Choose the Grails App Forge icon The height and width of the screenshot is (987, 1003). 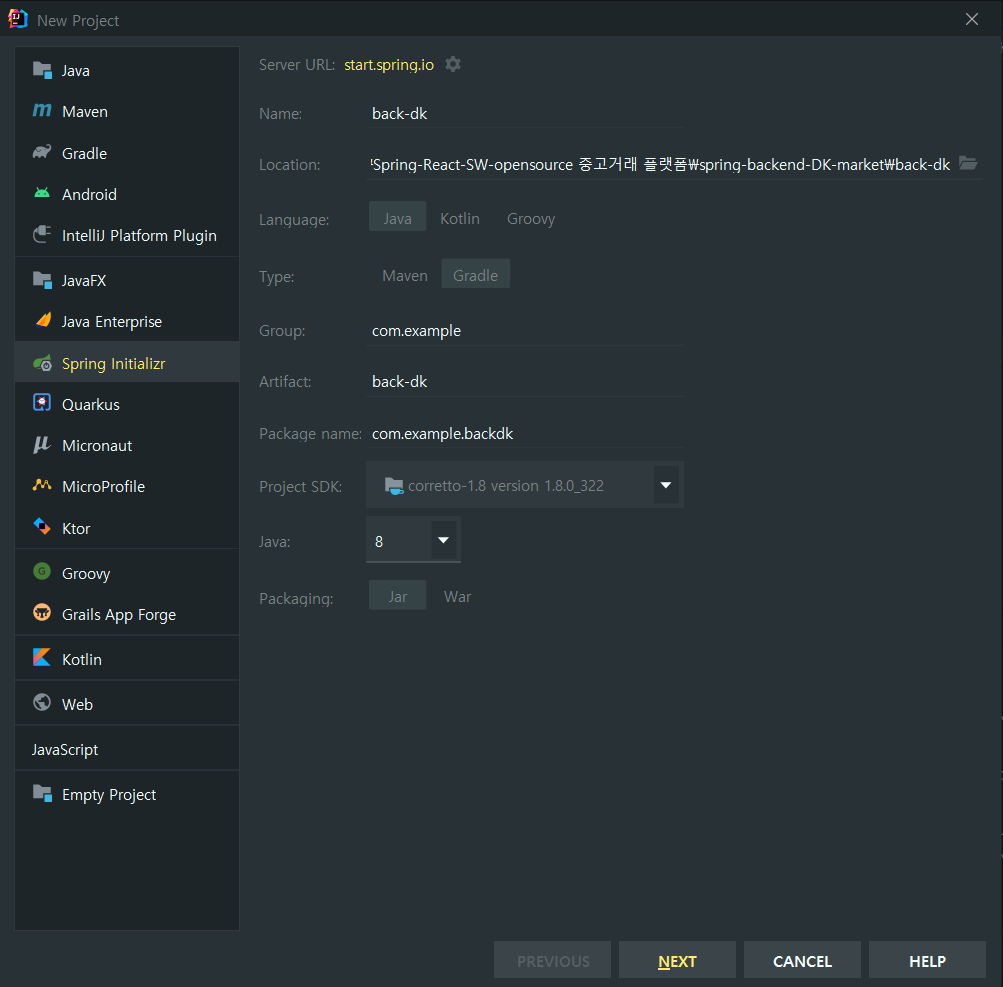(42, 613)
